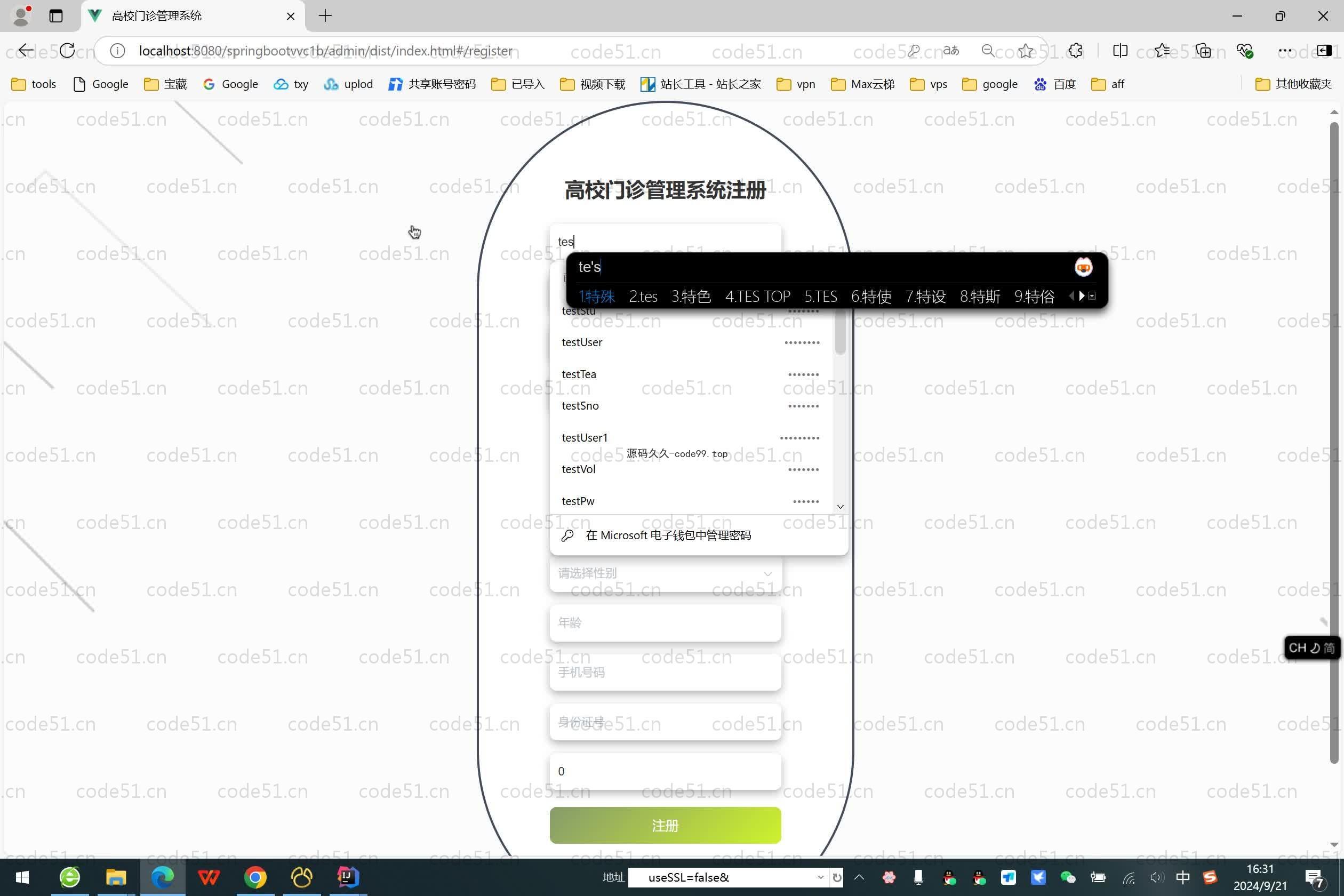The image size is (1344, 896).
Task: Show previous page of IME candidates
Action: pos(1071,296)
